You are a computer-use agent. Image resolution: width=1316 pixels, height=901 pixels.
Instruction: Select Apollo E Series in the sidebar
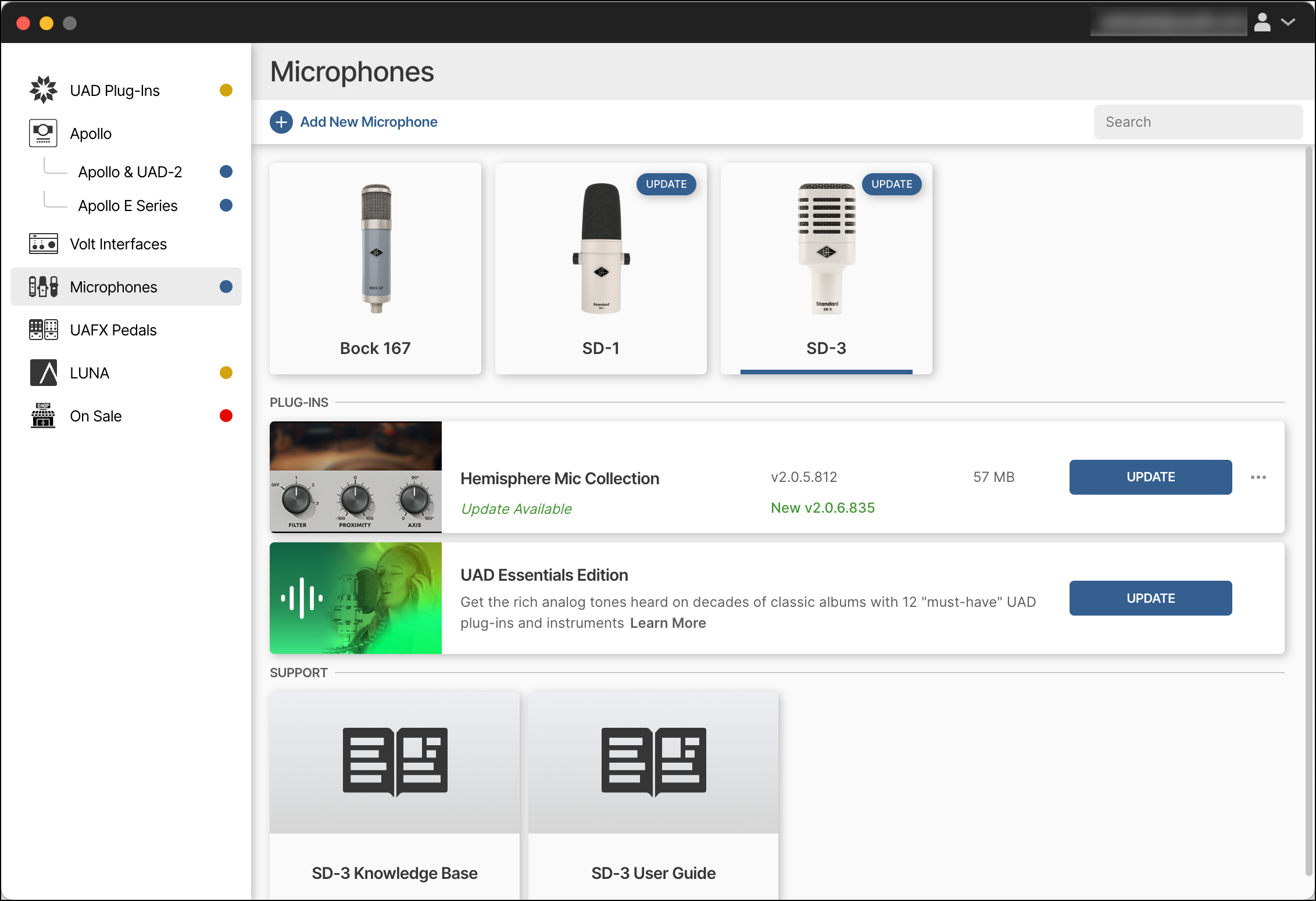pos(128,205)
